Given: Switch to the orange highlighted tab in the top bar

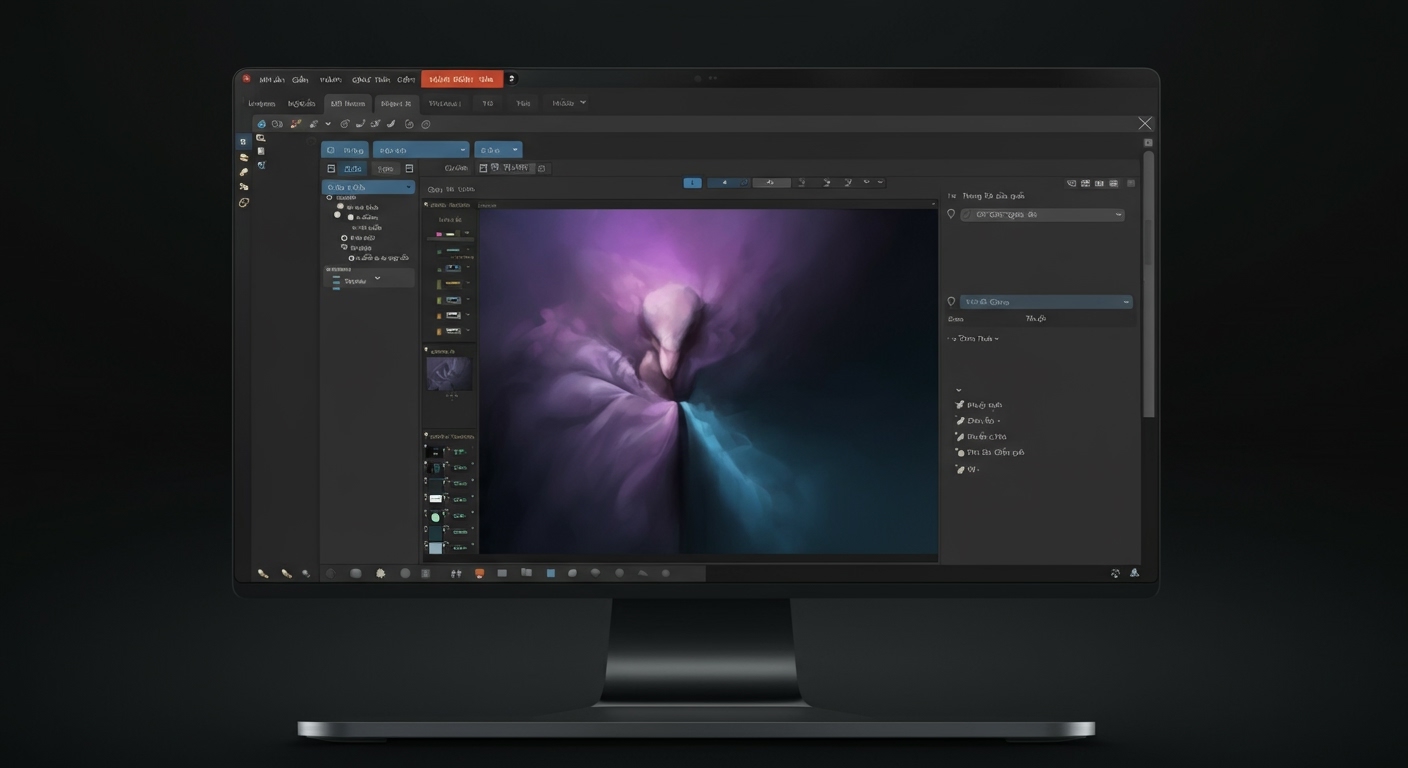Looking at the screenshot, I should 461,79.
